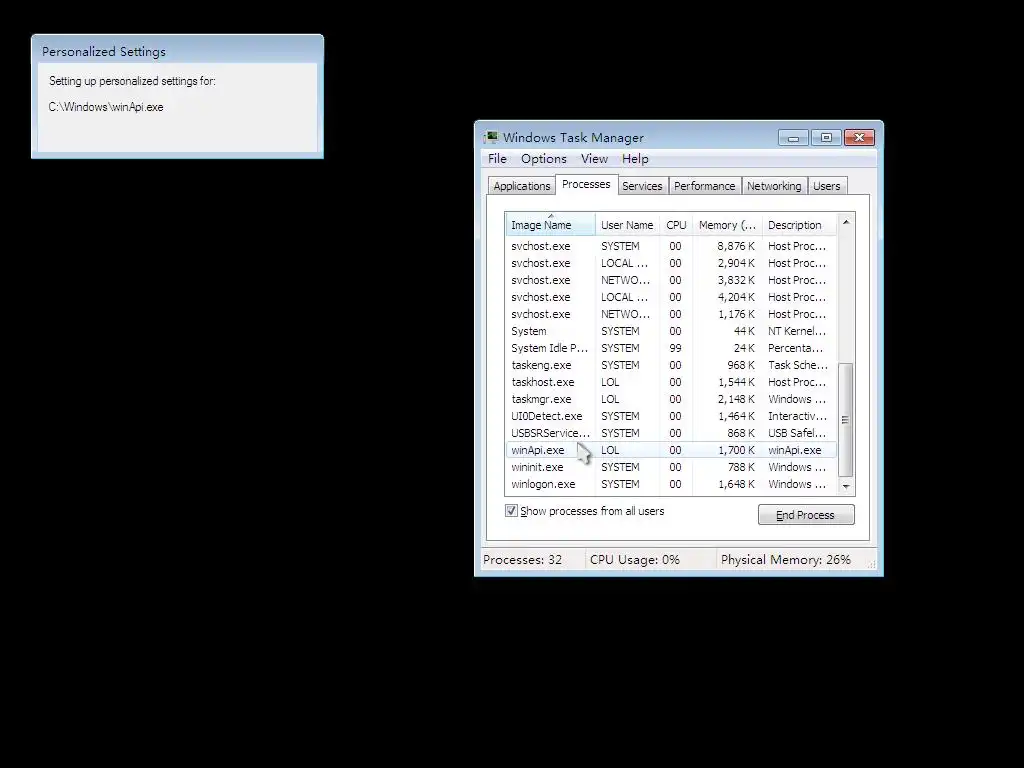1024x768 pixels.
Task: Click the process list scrollbar thumb
Action: click(846, 419)
